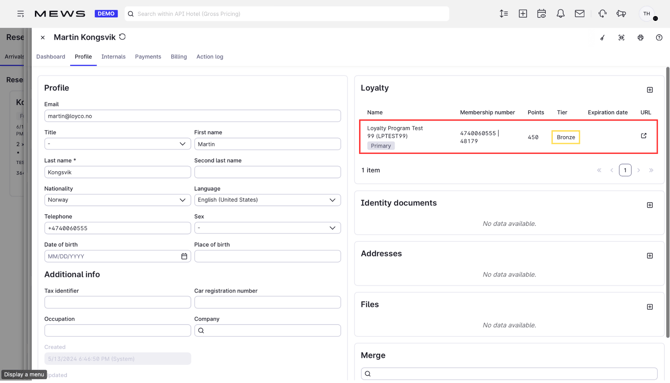Open the Date of birth calendar picker
The width and height of the screenshot is (670, 383).
point(184,256)
